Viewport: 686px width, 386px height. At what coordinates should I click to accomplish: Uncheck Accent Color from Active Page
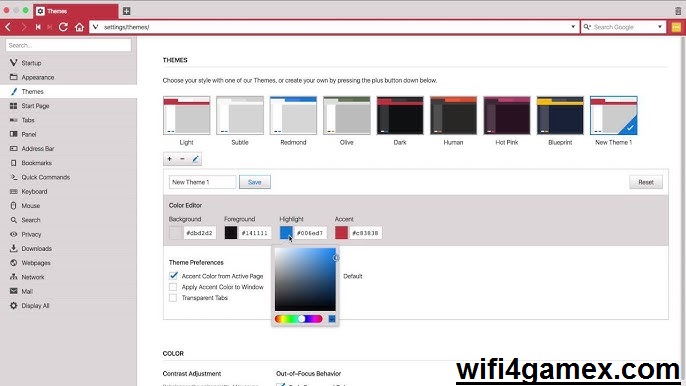173,276
